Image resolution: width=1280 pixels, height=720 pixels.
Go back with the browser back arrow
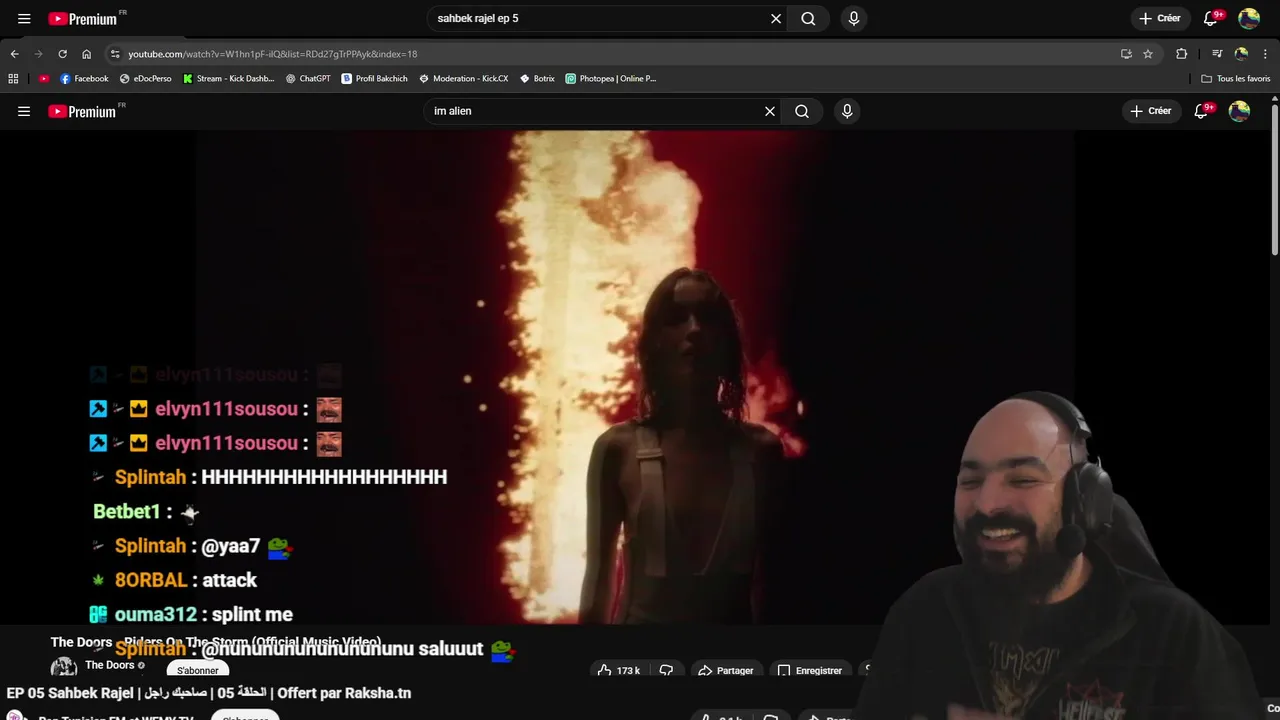click(14, 54)
